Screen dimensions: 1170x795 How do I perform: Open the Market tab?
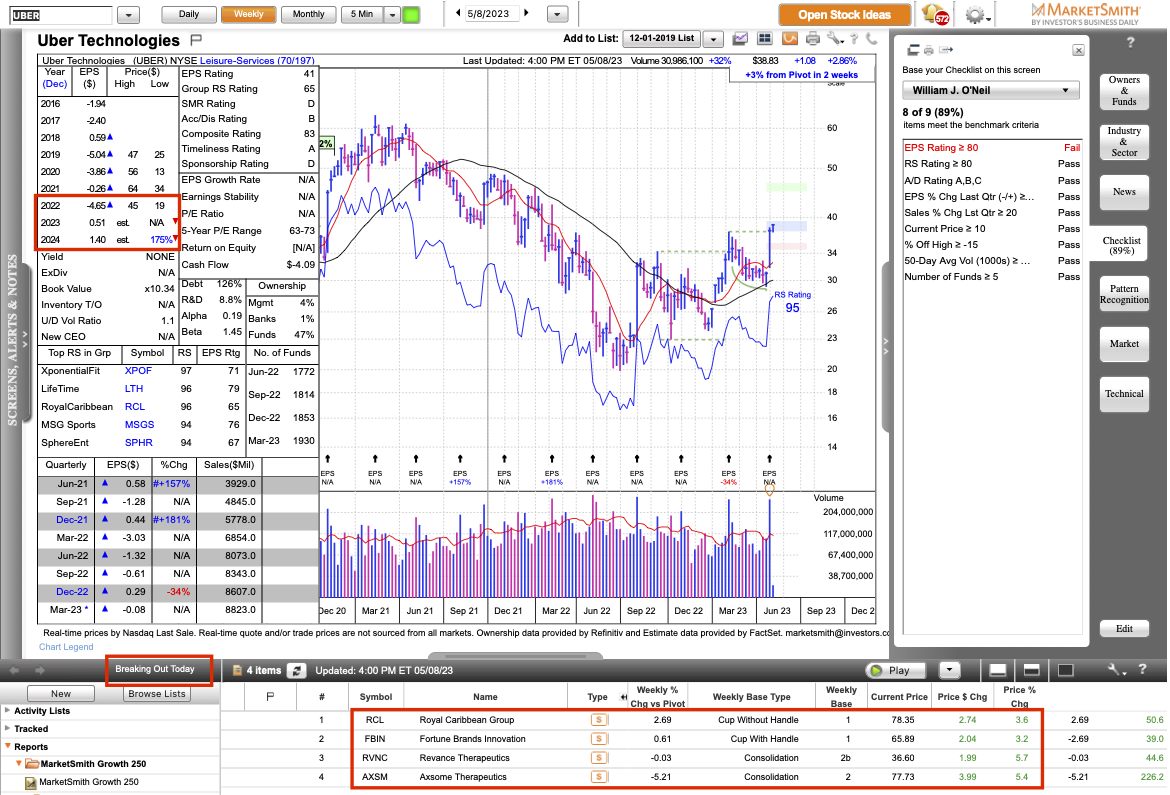(x=1124, y=344)
